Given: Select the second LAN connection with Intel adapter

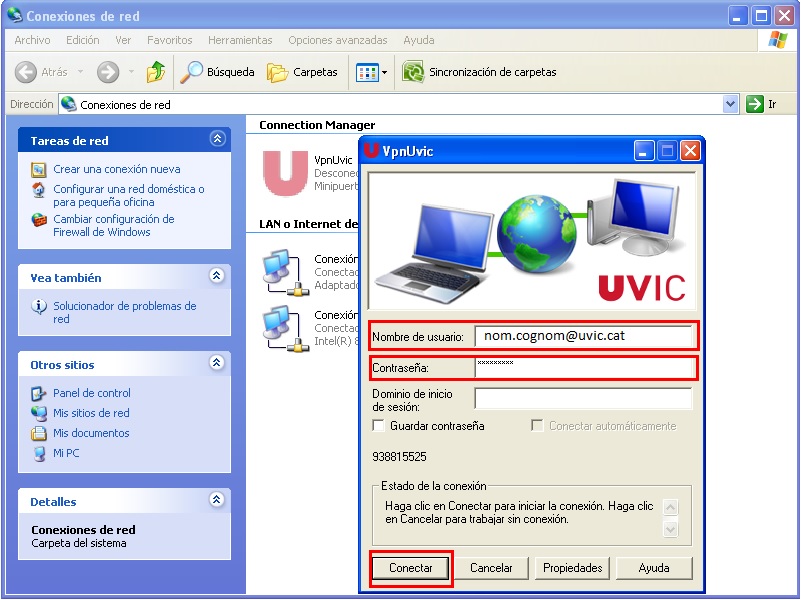Looking at the screenshot, I should (285, 328).
